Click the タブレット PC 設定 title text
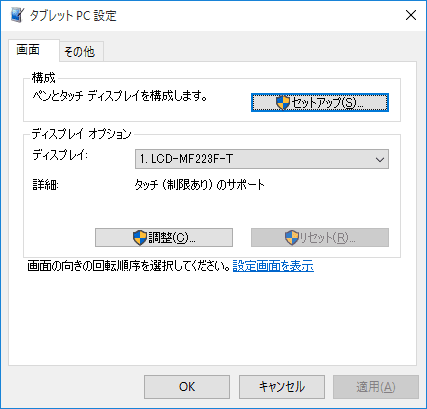427x409 pixels. pos(73,16)
